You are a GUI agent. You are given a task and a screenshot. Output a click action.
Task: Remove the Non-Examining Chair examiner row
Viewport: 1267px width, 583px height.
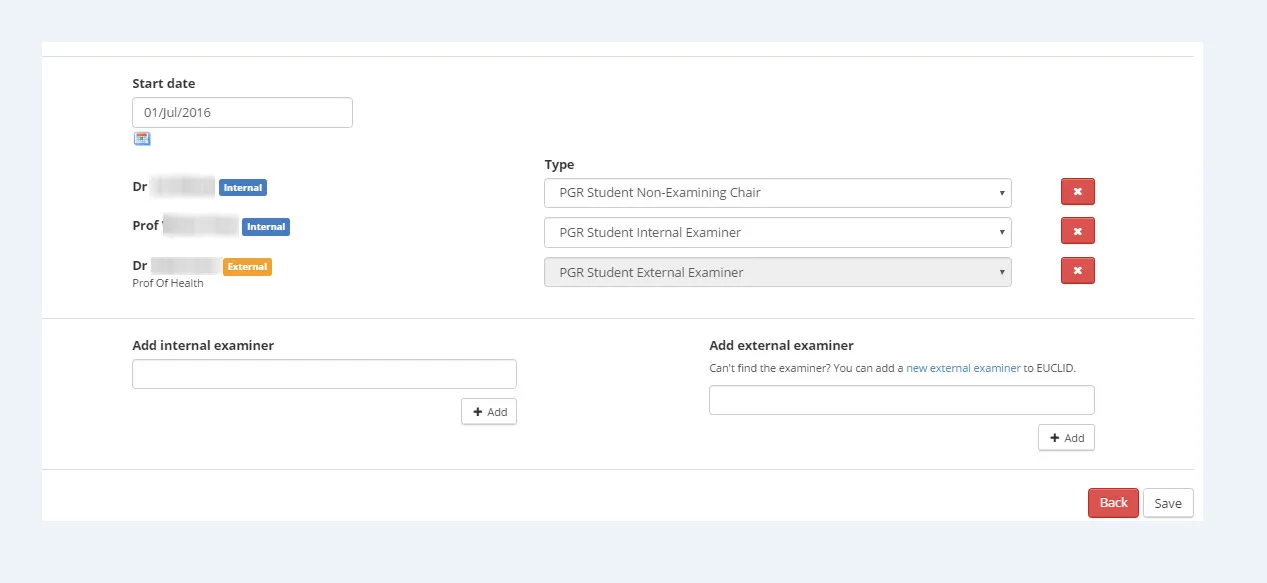click(x=1077, y=191)
